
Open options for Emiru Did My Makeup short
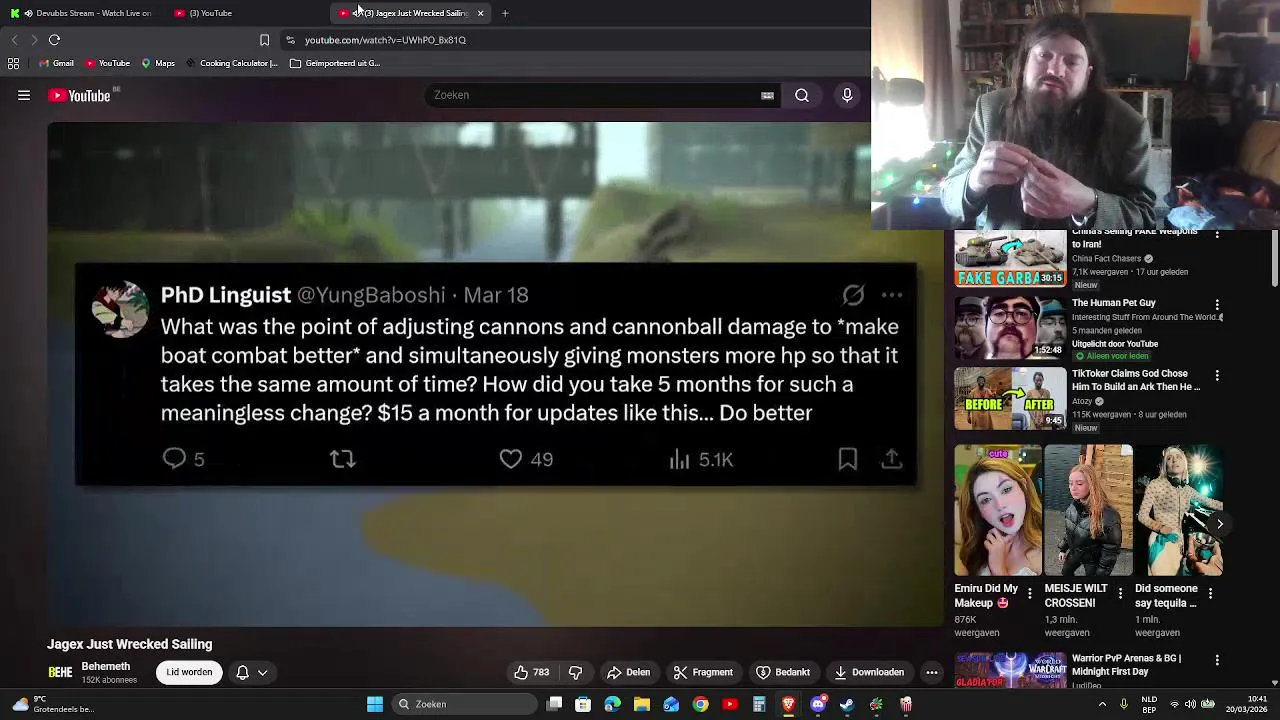click(1030, 593)
